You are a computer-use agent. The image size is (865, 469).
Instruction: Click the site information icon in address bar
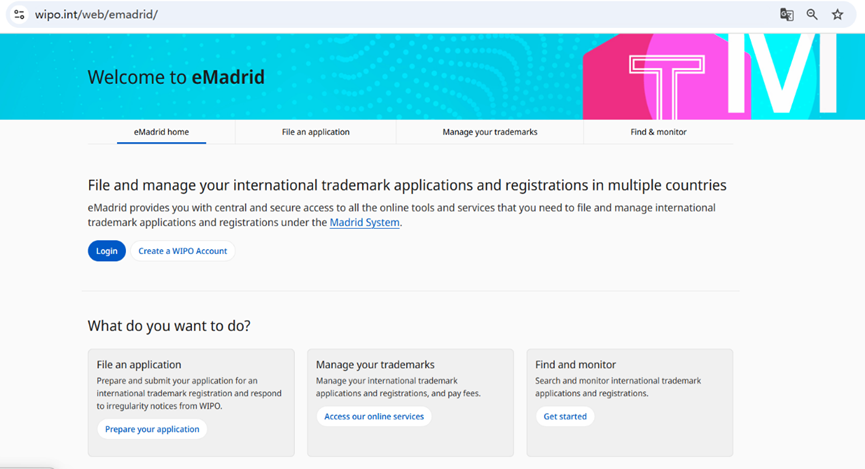click(19, 14)
